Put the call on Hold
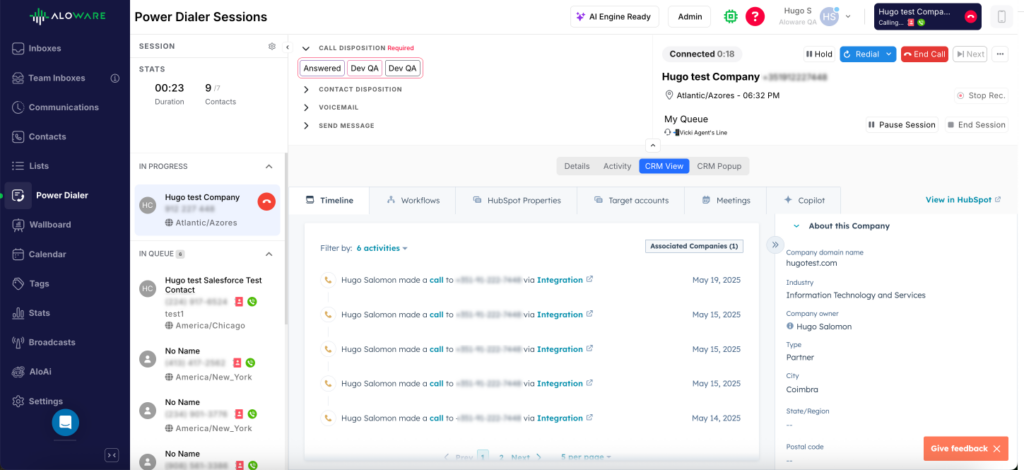The height and width of the screenshot is (470, 1024). 819,54
